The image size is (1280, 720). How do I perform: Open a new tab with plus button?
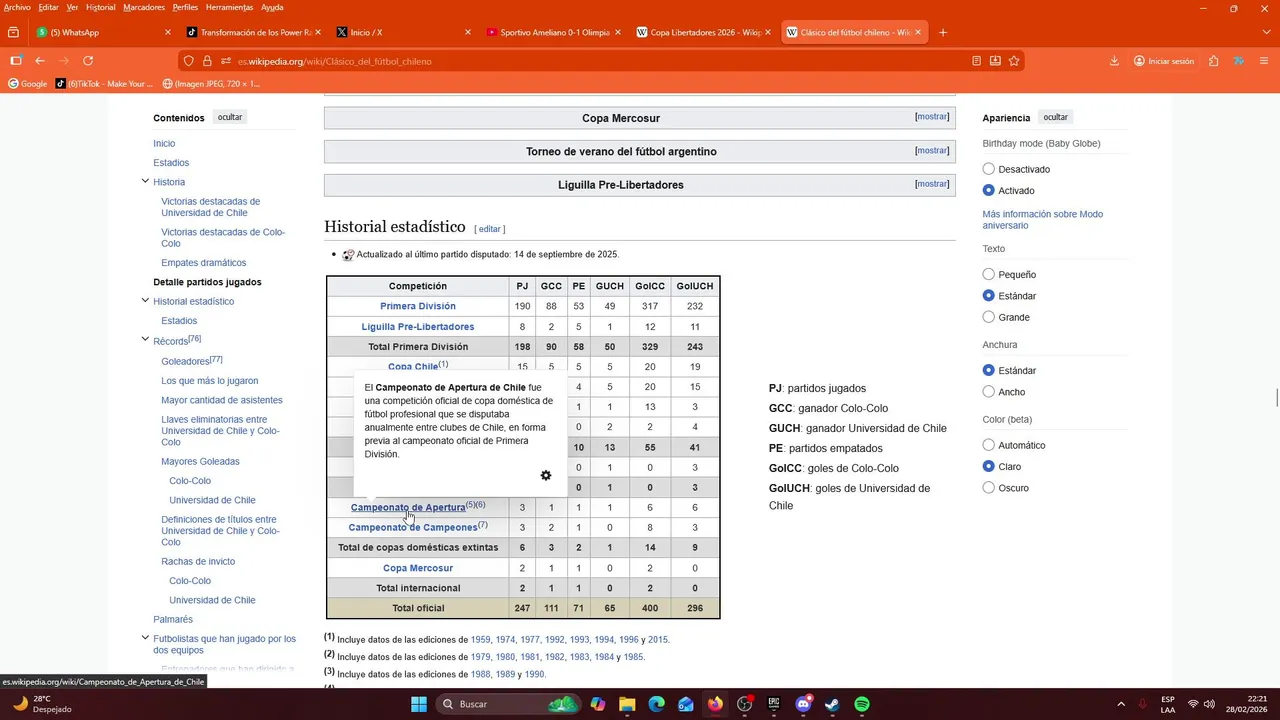(x=942, y=32)
